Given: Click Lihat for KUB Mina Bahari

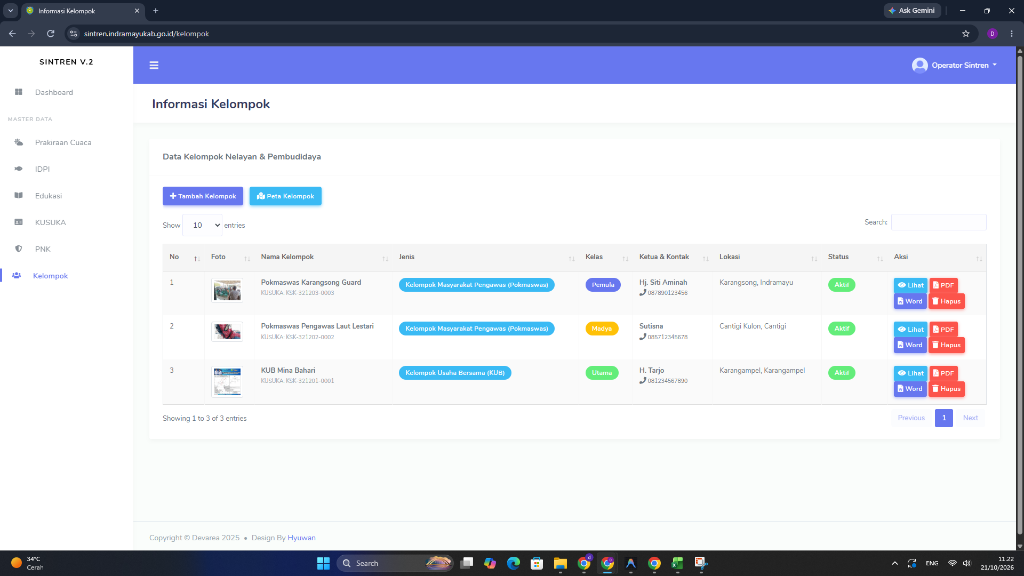Looking at the screenshot, I should pos(910,374).
